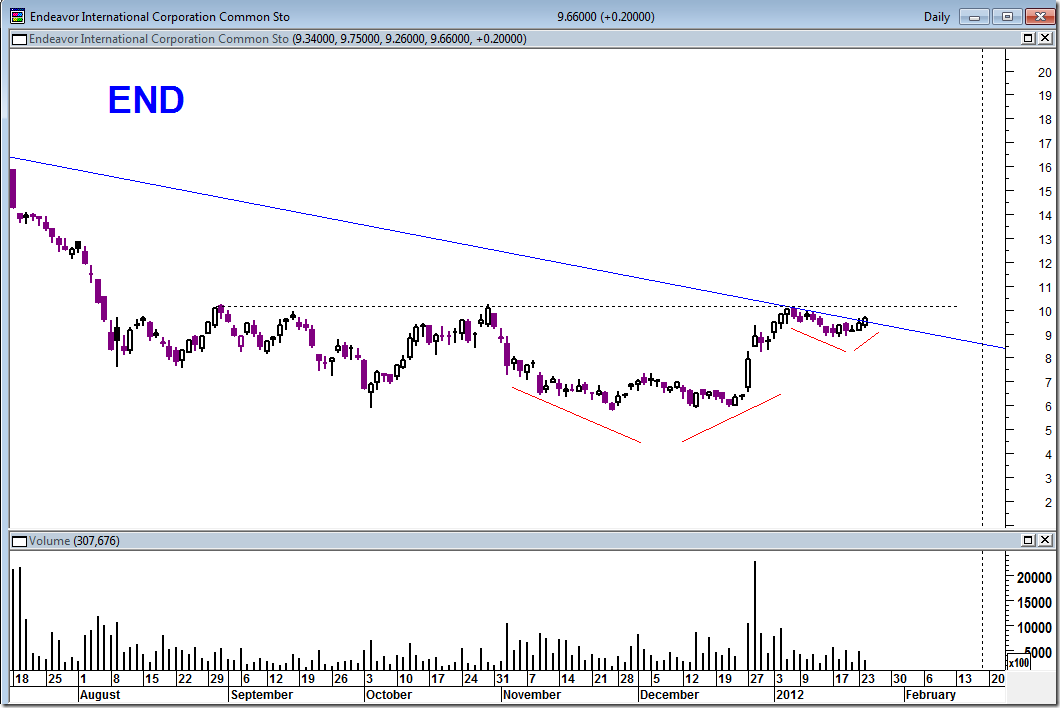
Task: Click the October month label
Action: coord(389,694)
